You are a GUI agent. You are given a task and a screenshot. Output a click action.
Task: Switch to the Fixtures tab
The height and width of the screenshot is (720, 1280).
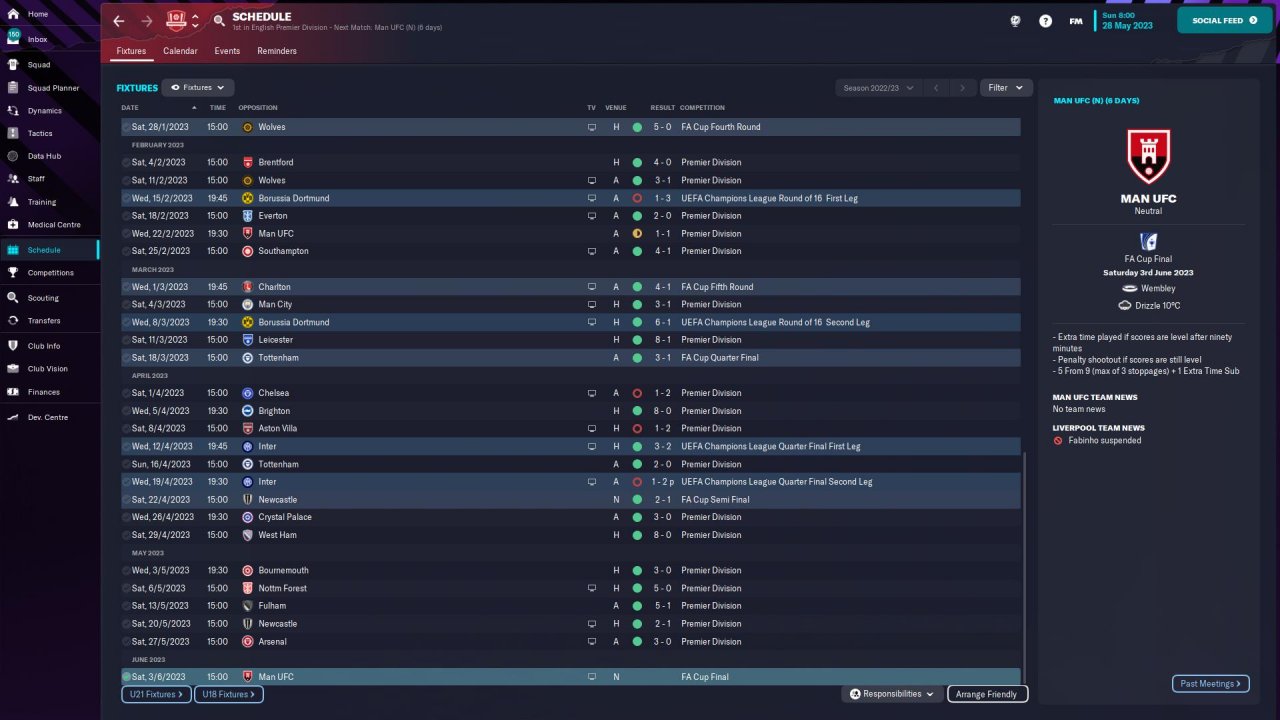131,51
